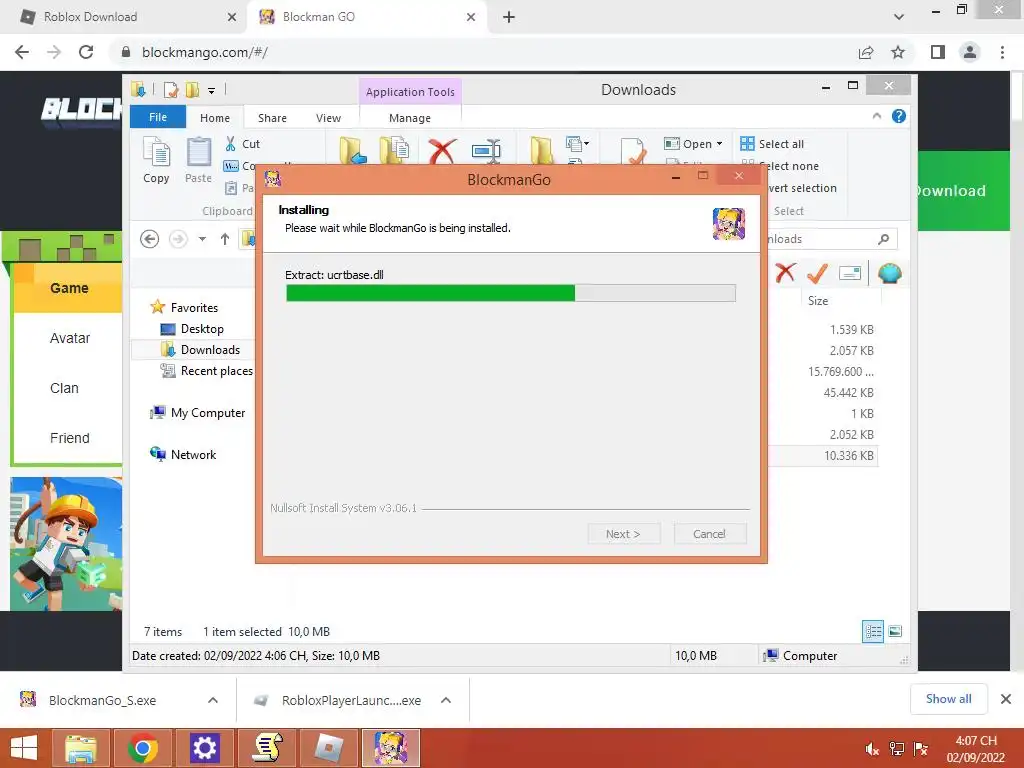Switch to Roblox Download browser tab

click(x=124, y=17)
